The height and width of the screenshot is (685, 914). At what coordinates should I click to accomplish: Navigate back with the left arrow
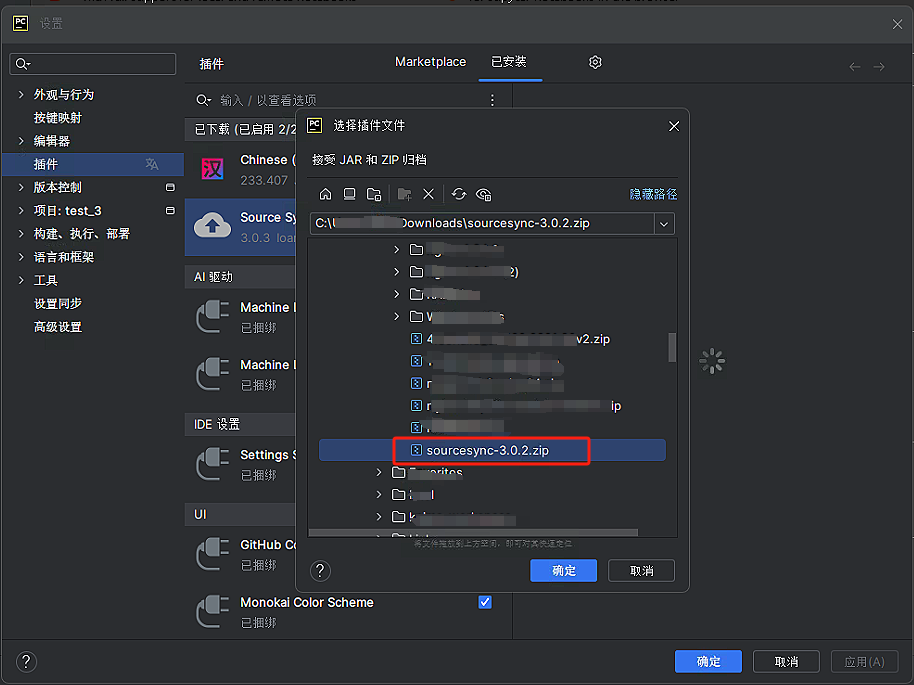855,67
